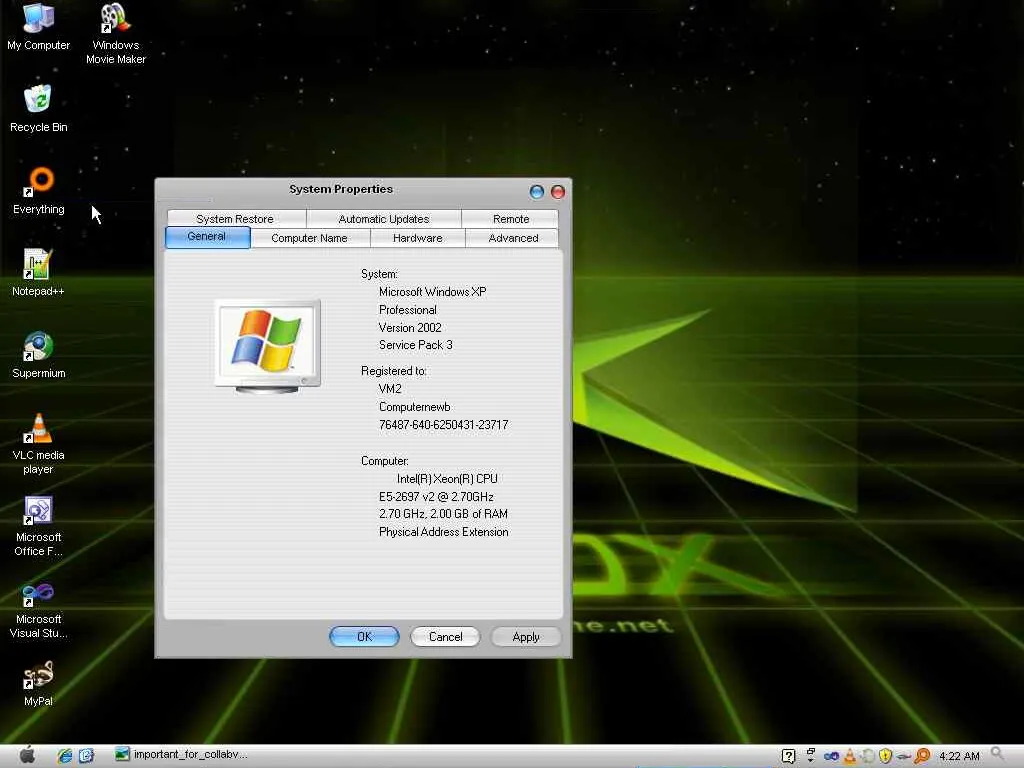The width and height of the screenshot is (1024, 768).
Task: Click 'Version 2002' text
Action: 410,328
